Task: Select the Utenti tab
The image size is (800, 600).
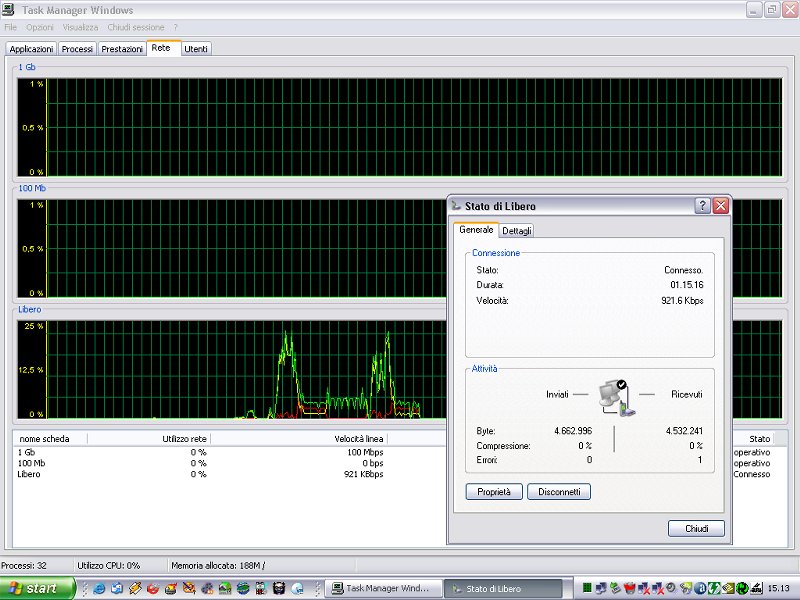Action: coord(196,49)
